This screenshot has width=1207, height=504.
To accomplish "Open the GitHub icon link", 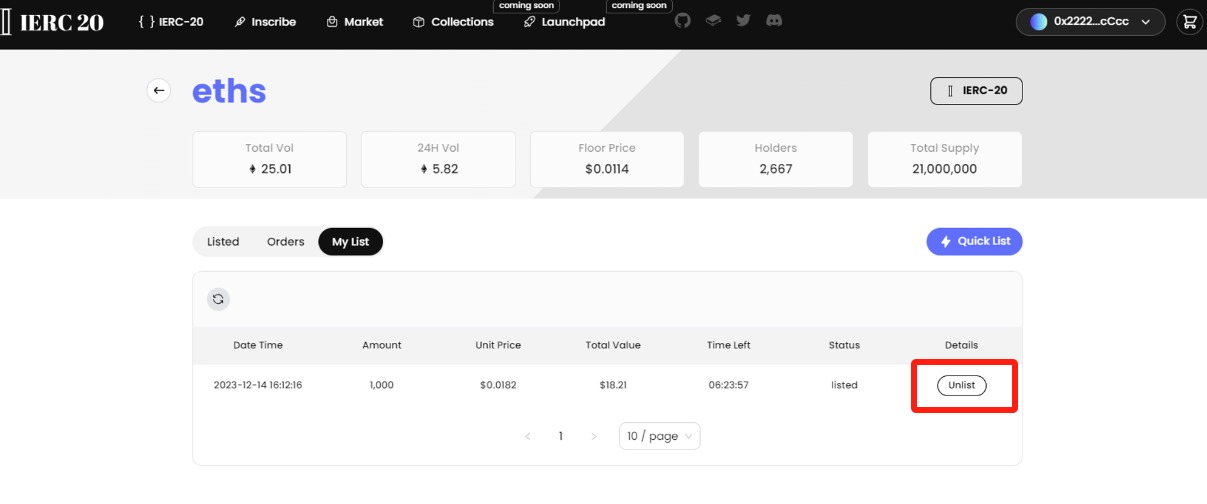I will pyautogui.click(x=682, y=21).
